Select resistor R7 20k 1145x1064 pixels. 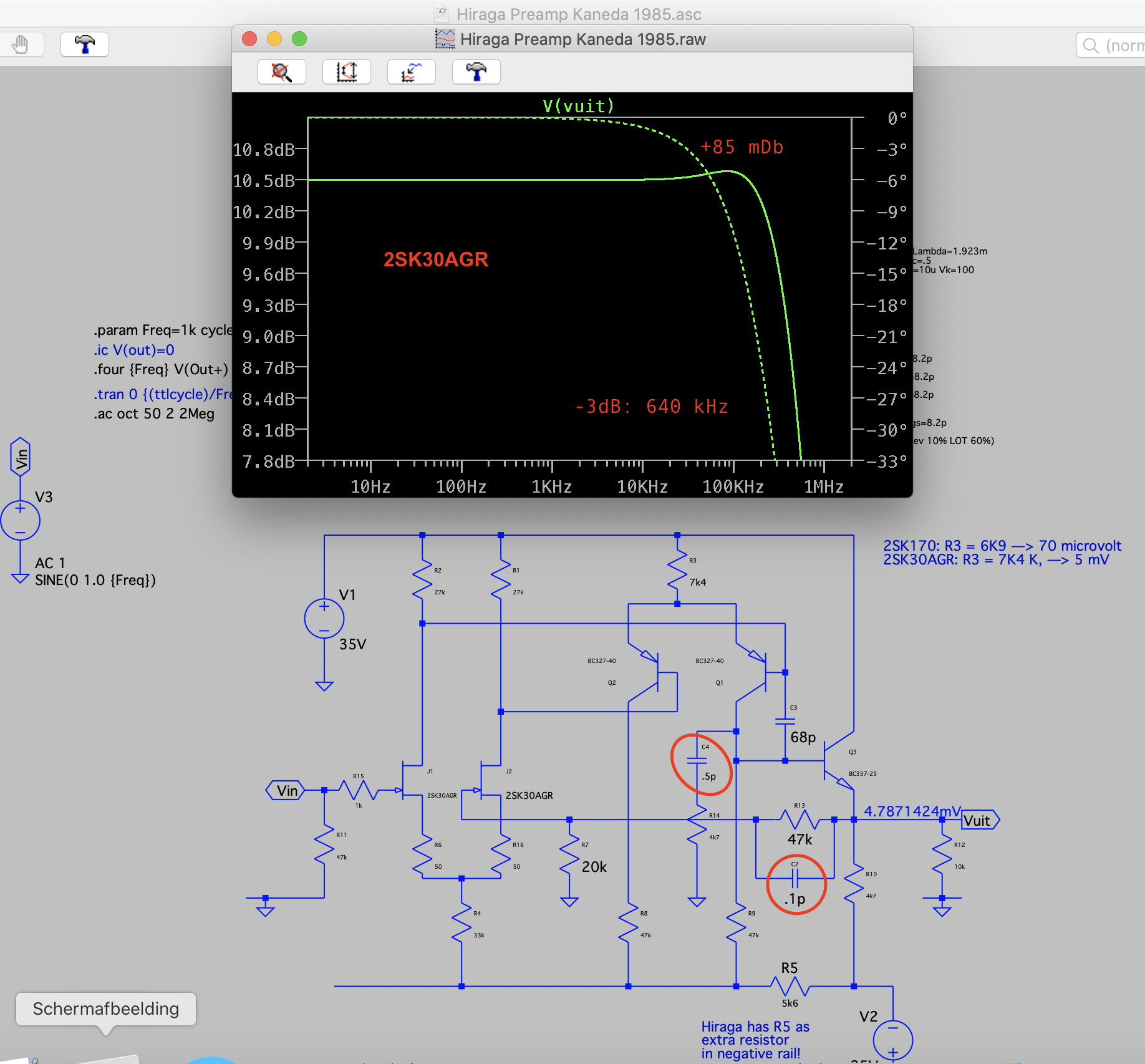569,854
